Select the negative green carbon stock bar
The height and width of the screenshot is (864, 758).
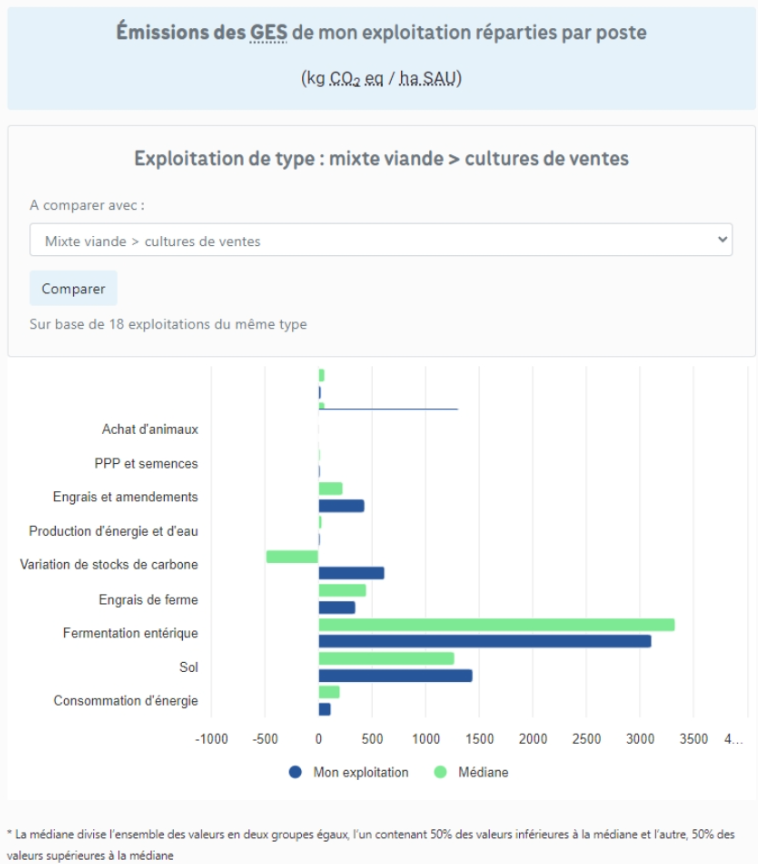coord(292,556)
